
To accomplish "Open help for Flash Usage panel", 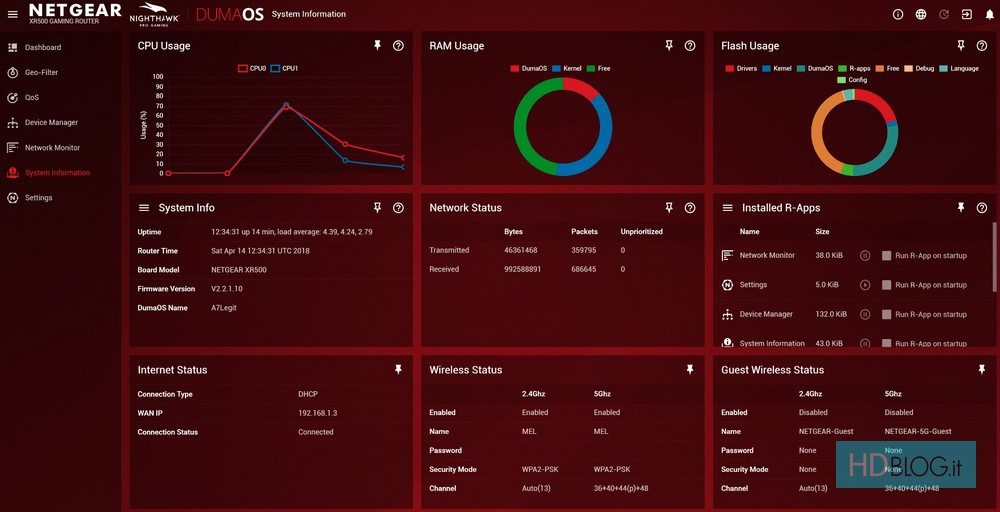I will click(x=982, y=46).
